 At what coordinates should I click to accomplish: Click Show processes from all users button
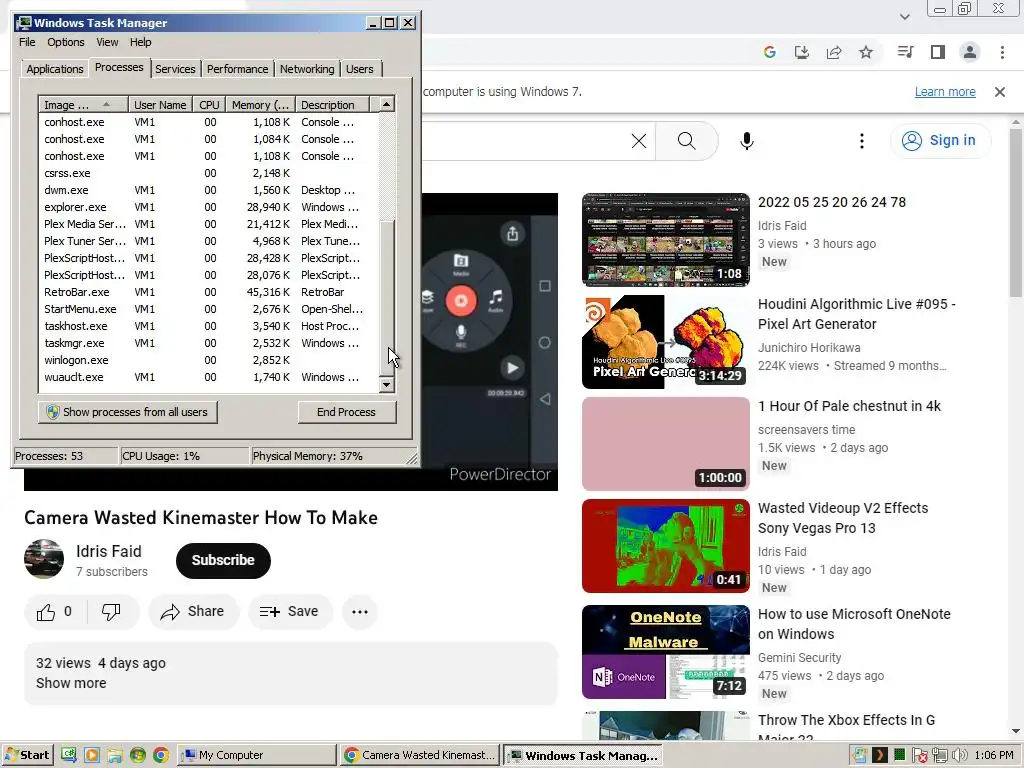click(127, 412)
